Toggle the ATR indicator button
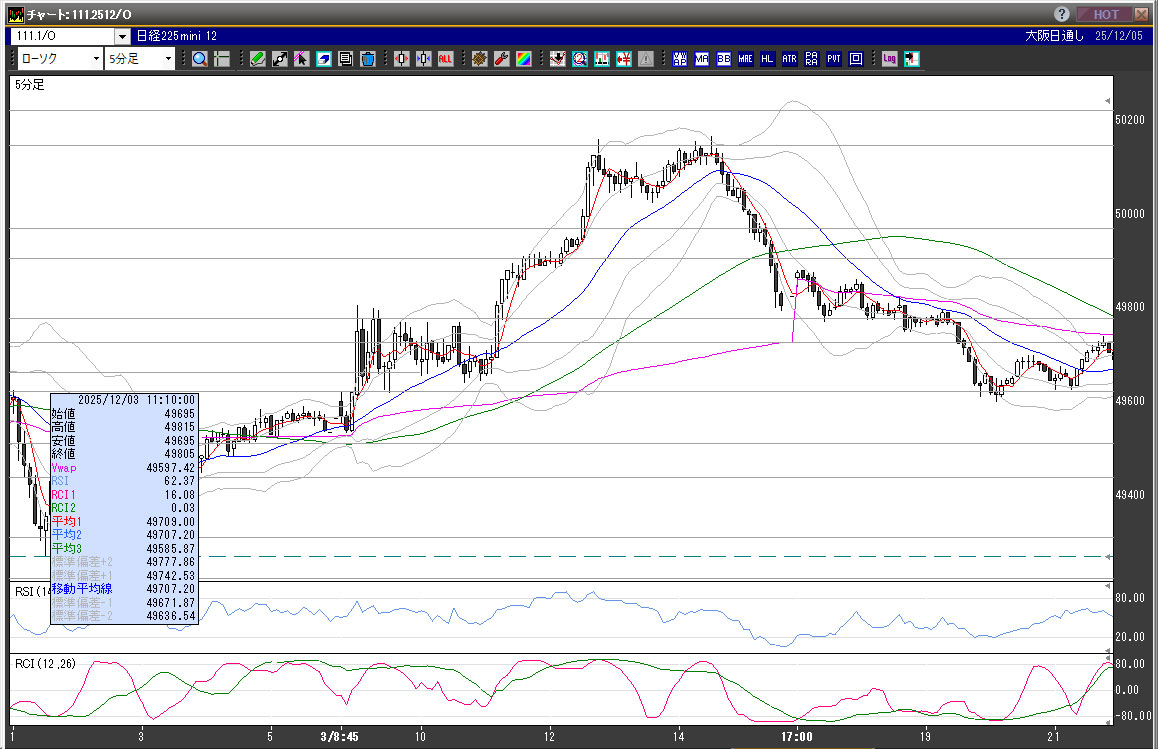 coord(789,59)
